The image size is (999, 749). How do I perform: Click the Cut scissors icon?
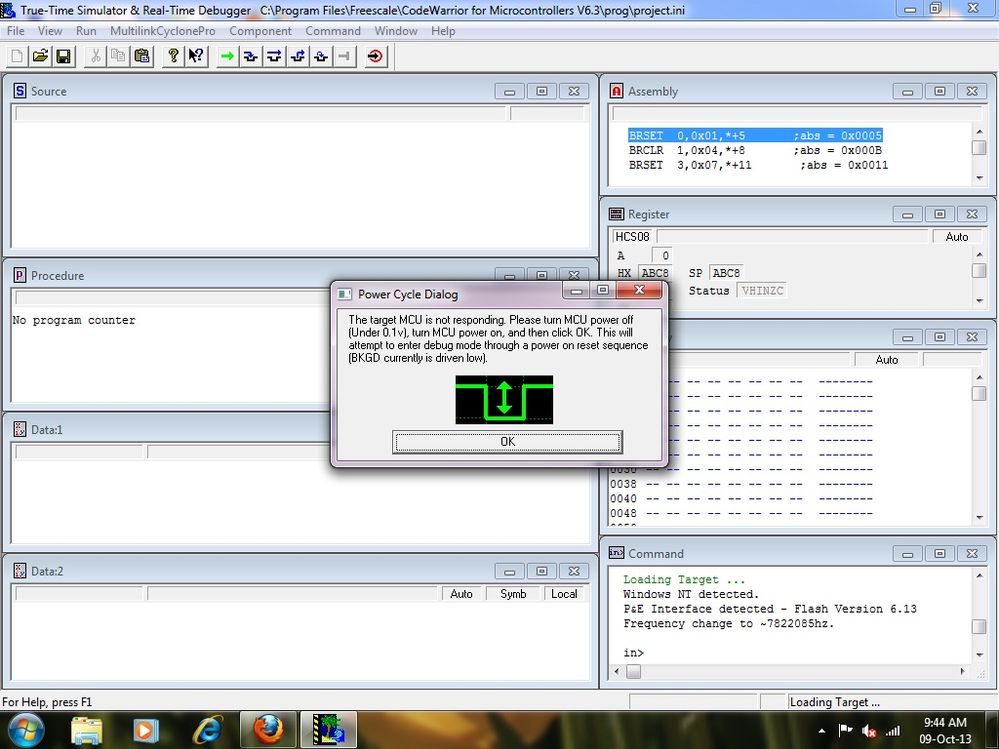tap(95, 56)
